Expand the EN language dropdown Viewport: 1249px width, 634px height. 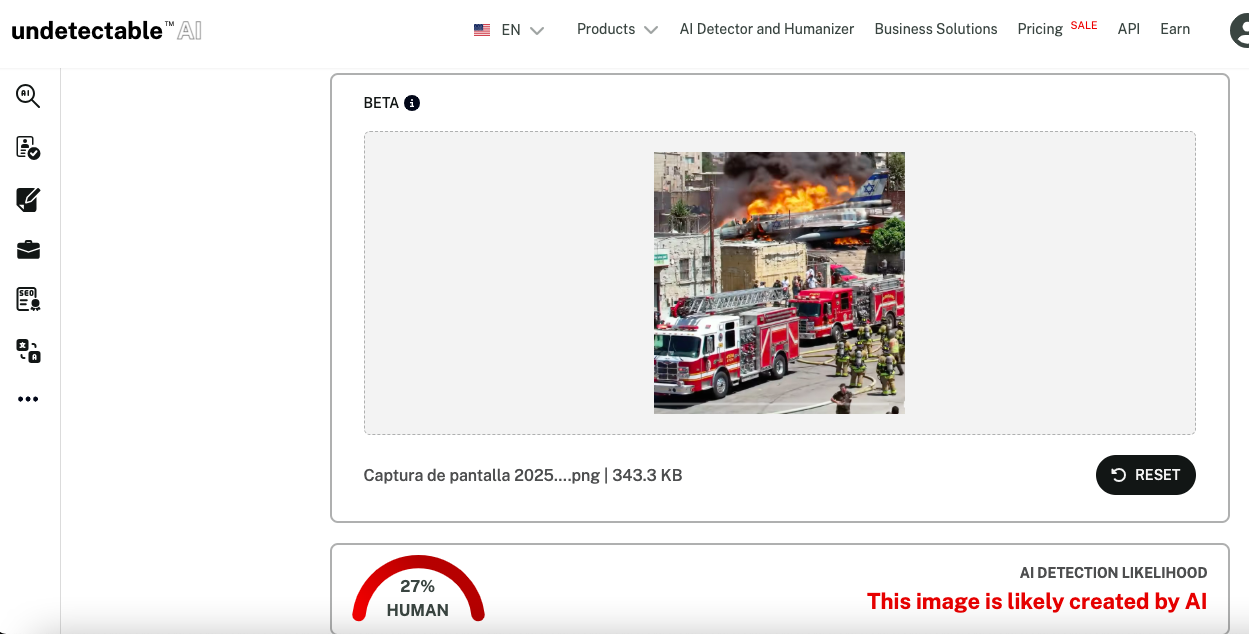522,30
